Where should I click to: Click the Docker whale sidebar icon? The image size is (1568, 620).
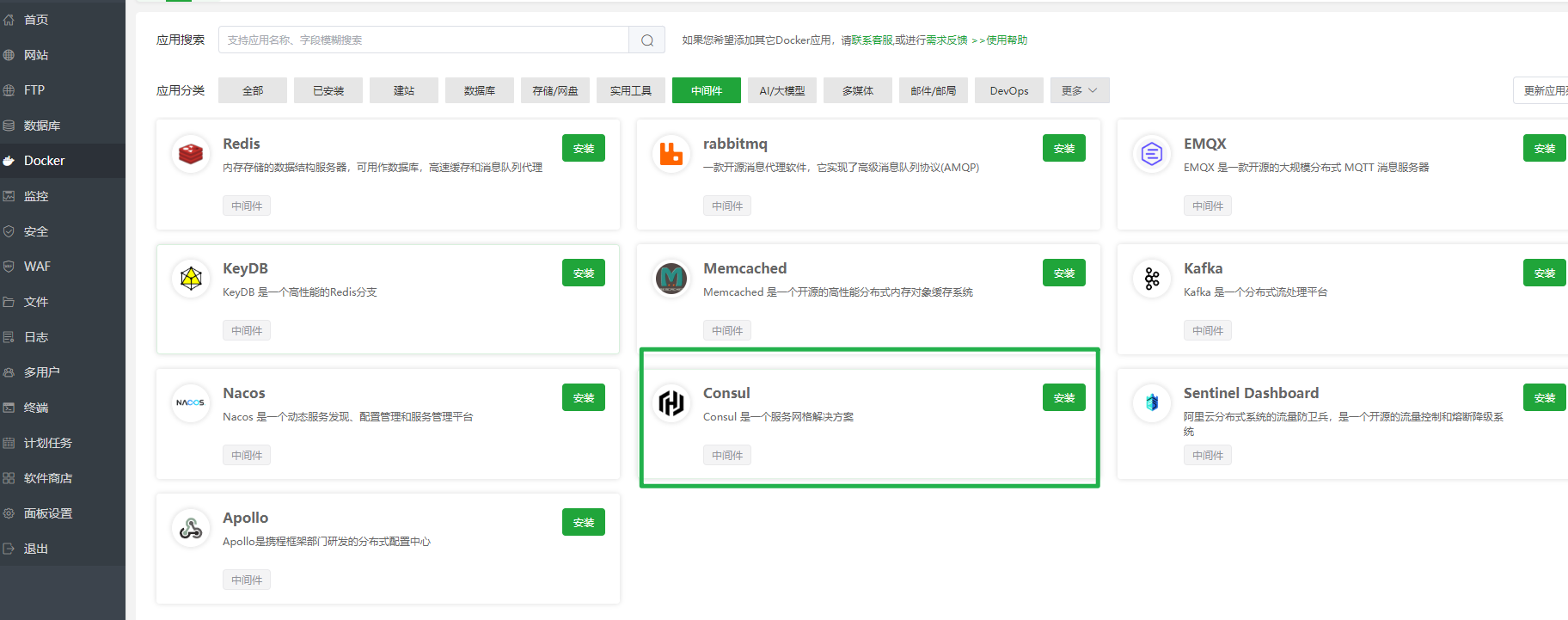[x=9, y=161]
